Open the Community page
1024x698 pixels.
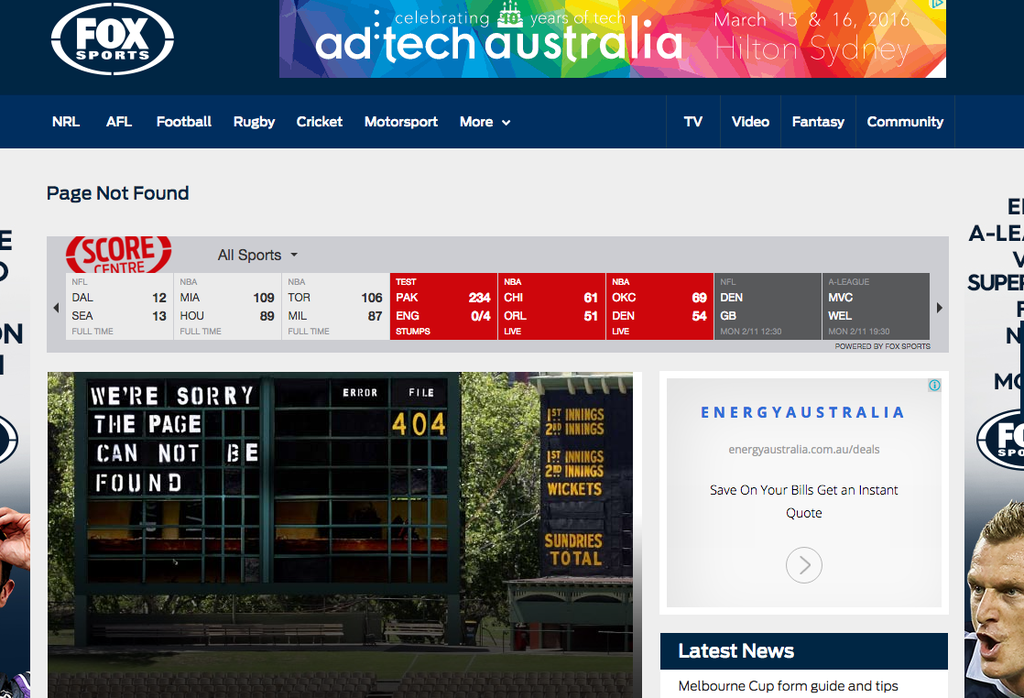point(904,122)
